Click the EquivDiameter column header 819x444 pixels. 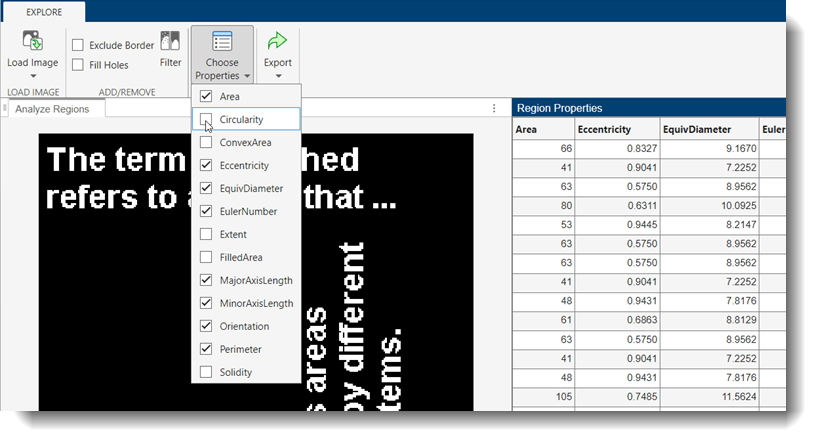coord(709,129)
